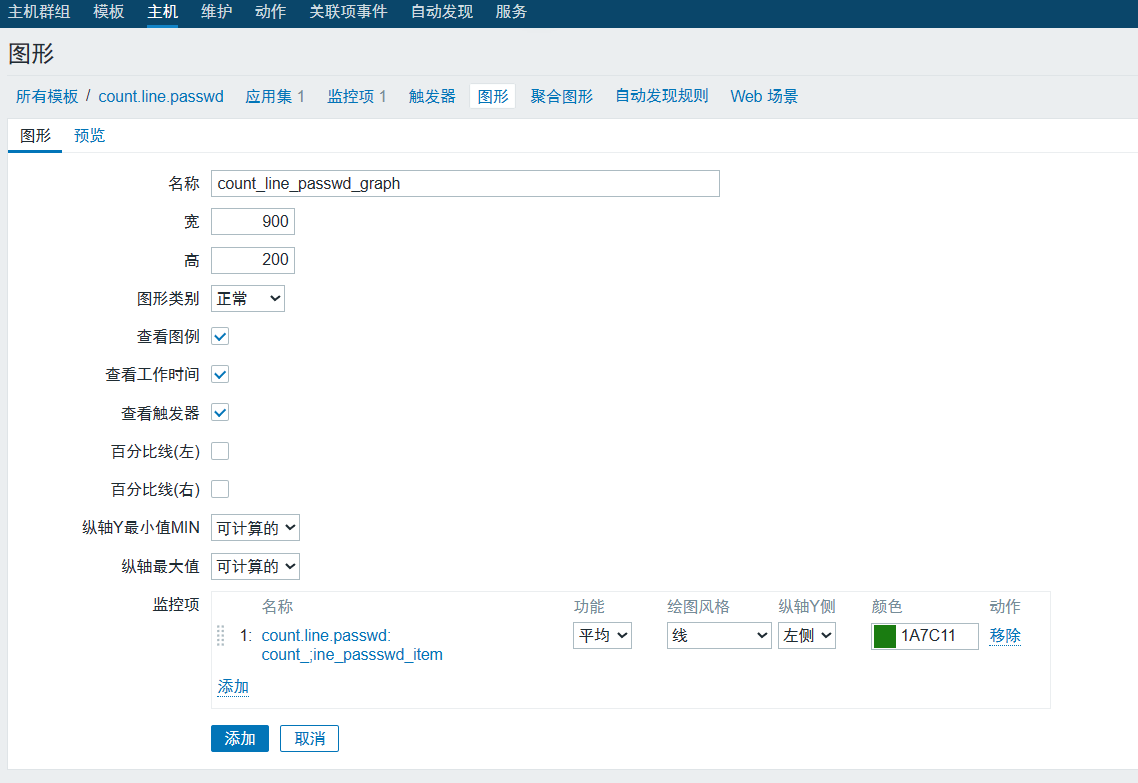This screenshot has height=783, width=1138.
Task: Open the 模板 menu item
Action: point(108,12)
